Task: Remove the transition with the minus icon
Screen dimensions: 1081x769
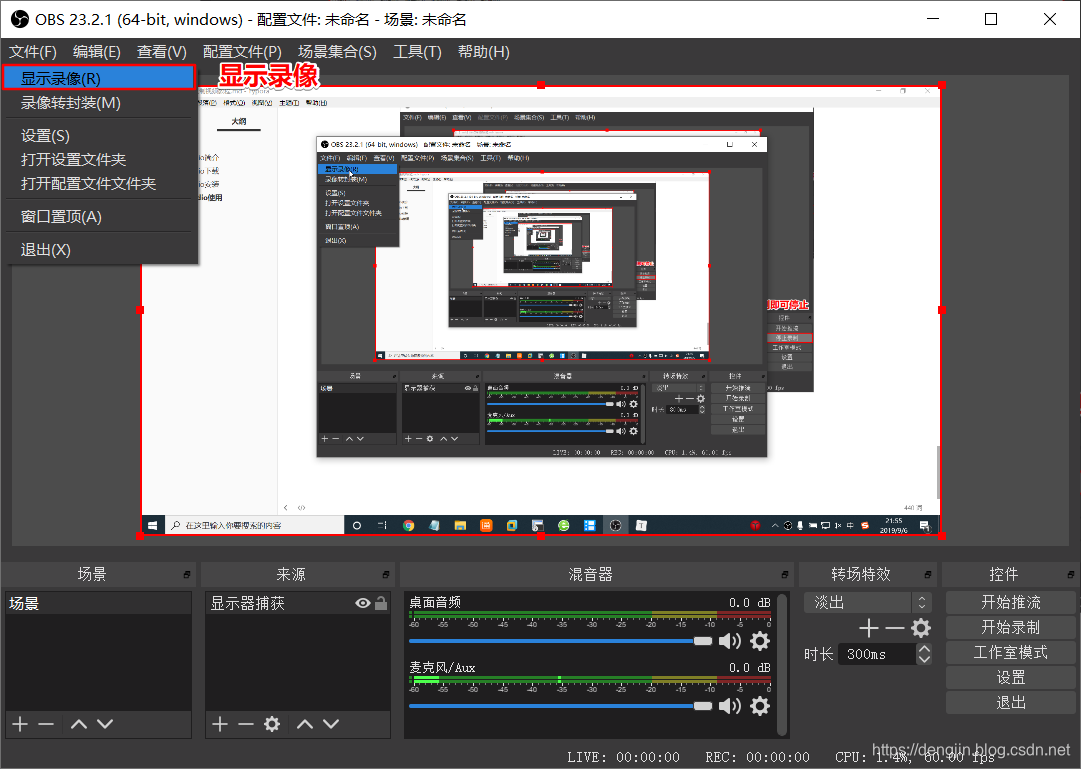Action: (x=895, y=628)
